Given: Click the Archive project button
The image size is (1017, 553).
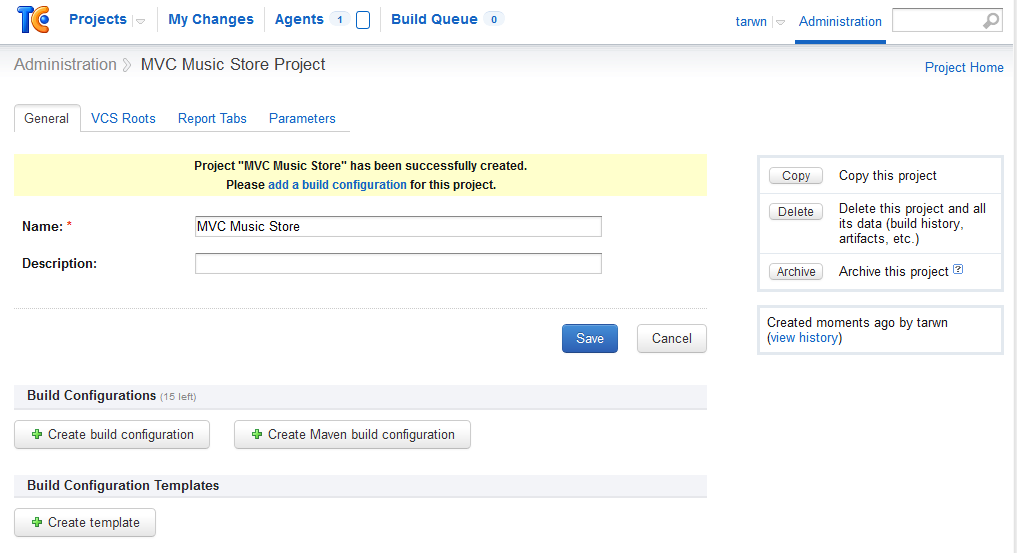Looking at the screenshot, I should tap(796, 272).
